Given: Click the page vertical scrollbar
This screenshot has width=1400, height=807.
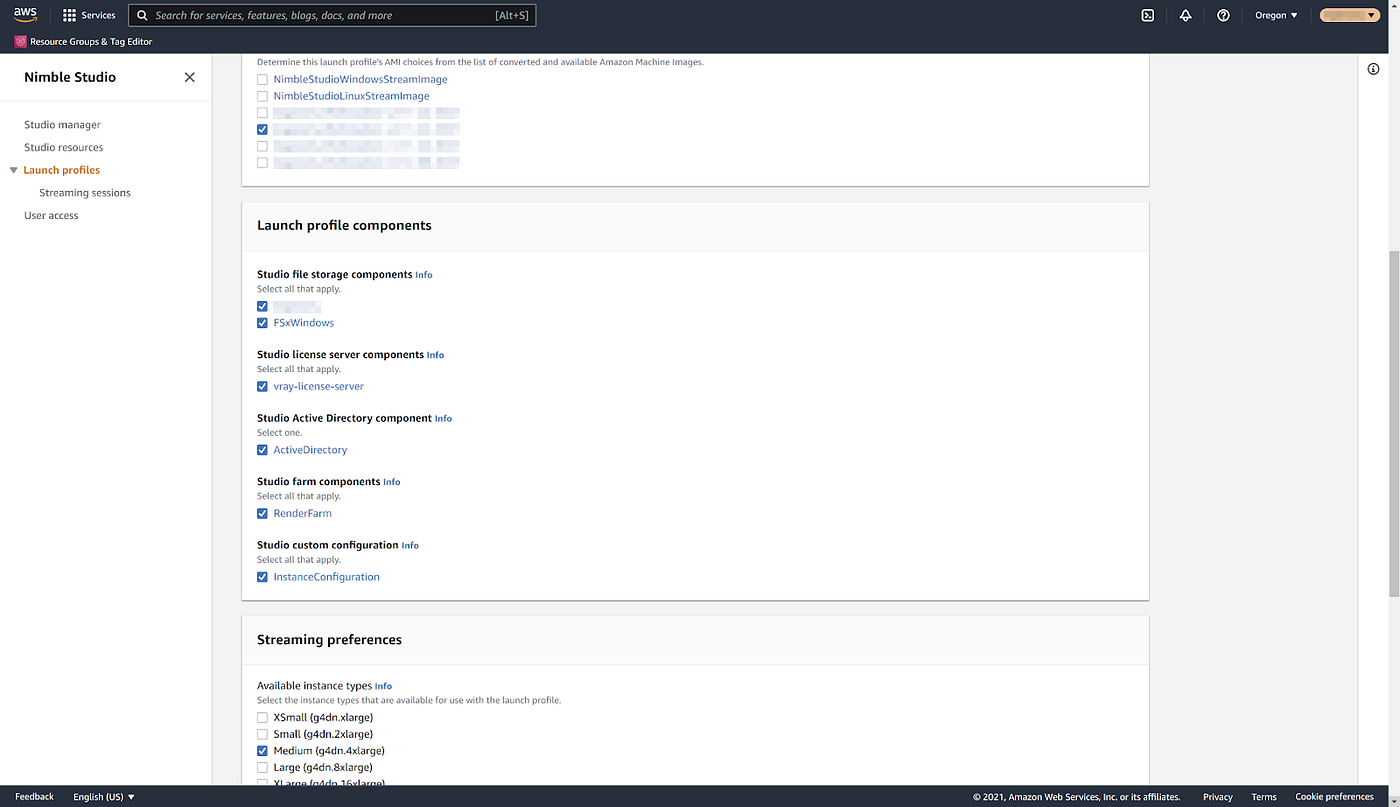Looking at the screenshot, I should tap(1393, 425).
